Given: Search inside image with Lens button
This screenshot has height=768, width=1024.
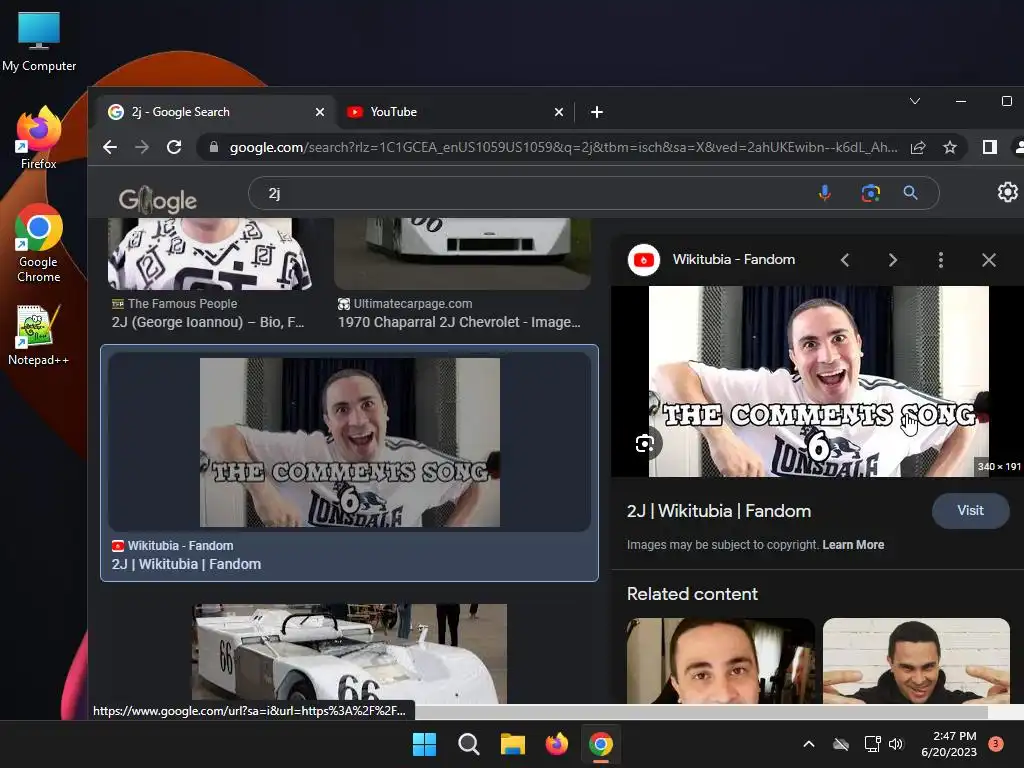Looking at the screenshot, I should [645, 444].
